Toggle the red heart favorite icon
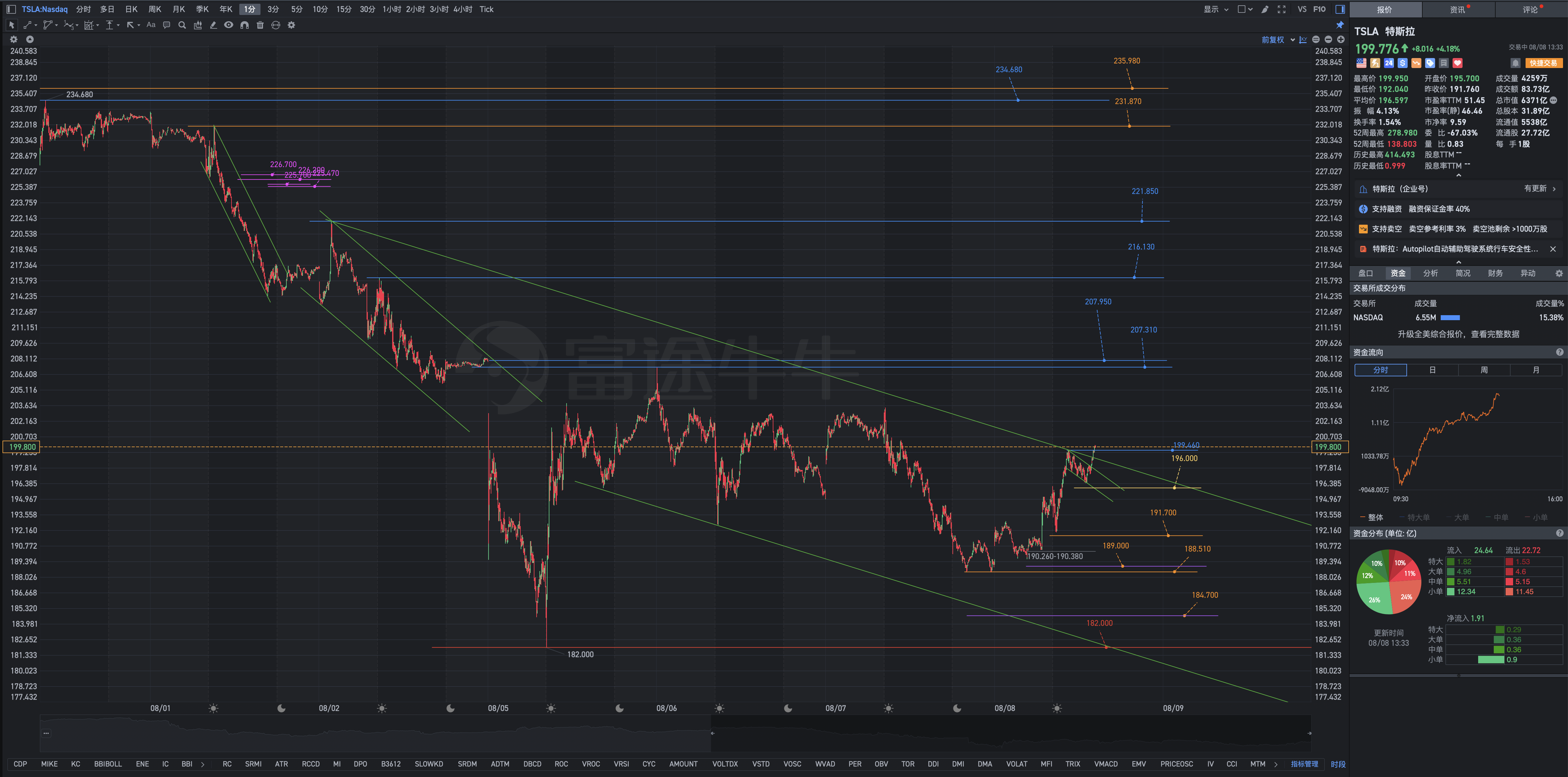Screen dimensions: 1568x777 tap(1457, 63)
